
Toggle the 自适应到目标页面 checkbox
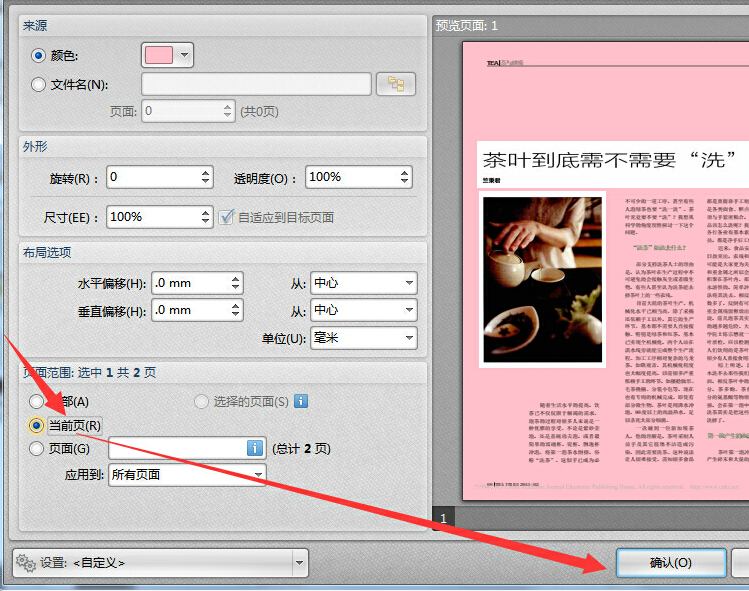point(226,217)
